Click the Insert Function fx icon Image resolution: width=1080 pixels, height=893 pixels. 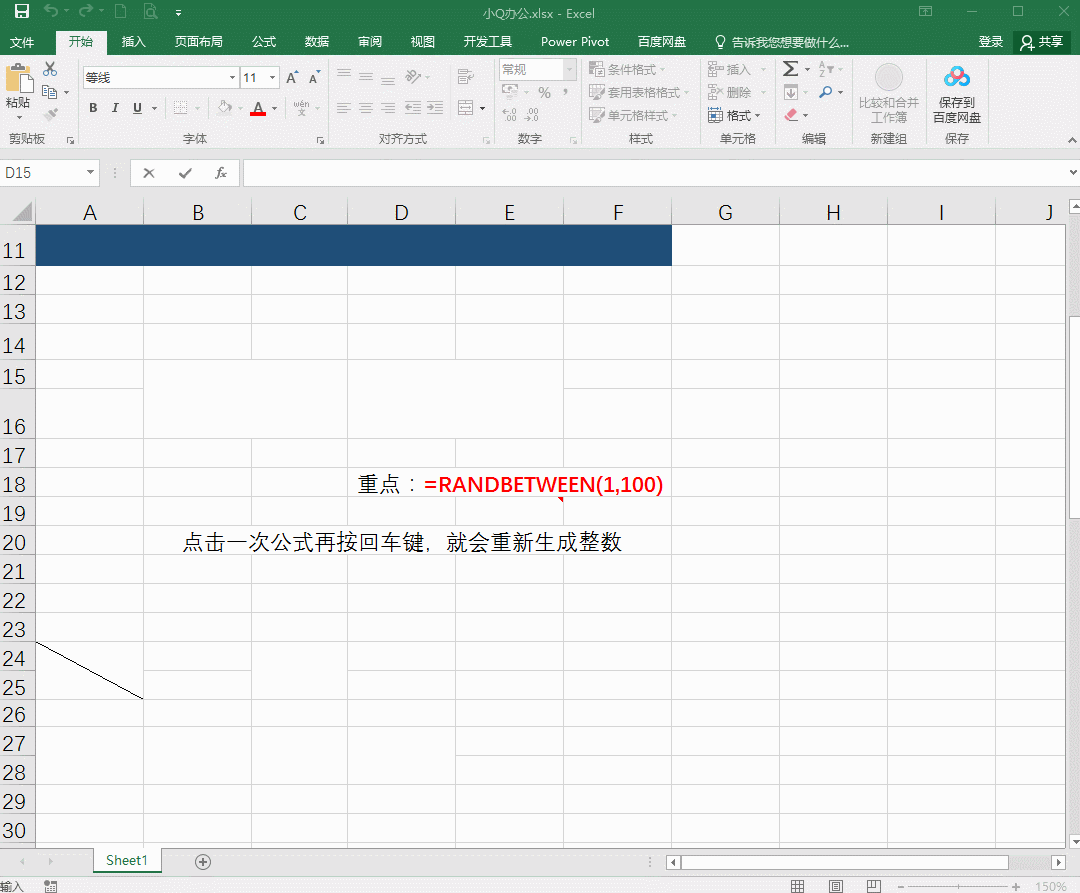pyautogui.click(x=220, y=173)
